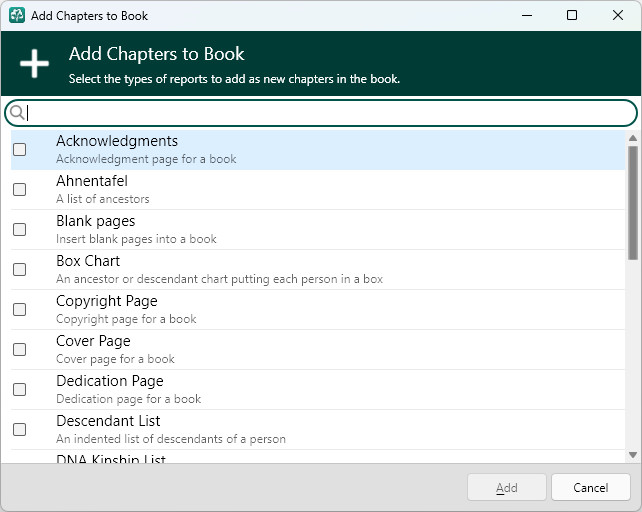This screenshot has width=642, height=512.
Task: Close the dialog with the X button
Action: (618, 16)
